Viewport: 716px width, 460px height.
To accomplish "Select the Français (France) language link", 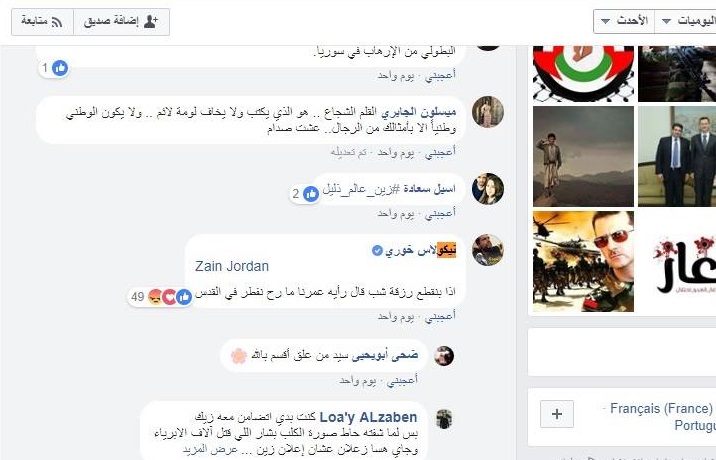I will pyautogui.click(x=661, y=408).
